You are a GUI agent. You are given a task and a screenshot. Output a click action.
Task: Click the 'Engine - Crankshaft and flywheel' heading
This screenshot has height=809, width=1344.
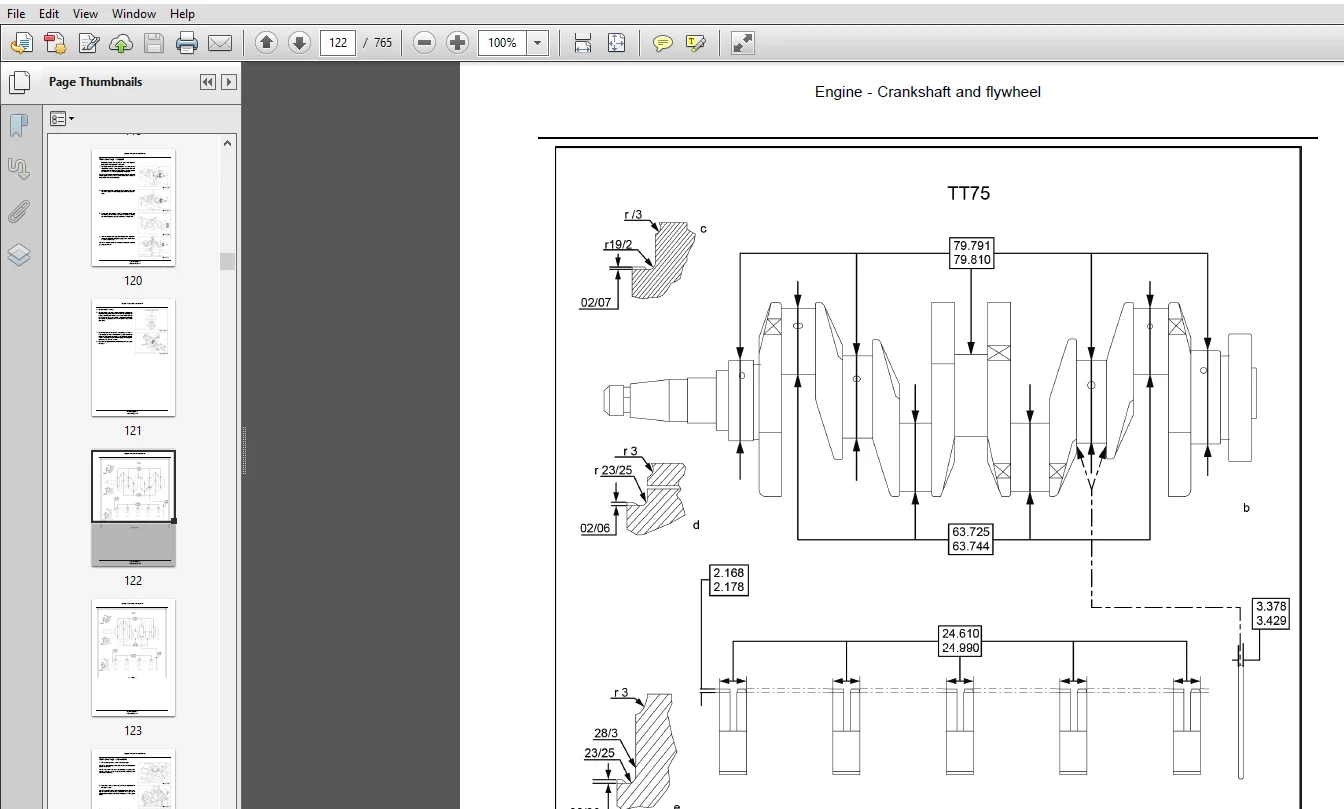tap(928, 92)
